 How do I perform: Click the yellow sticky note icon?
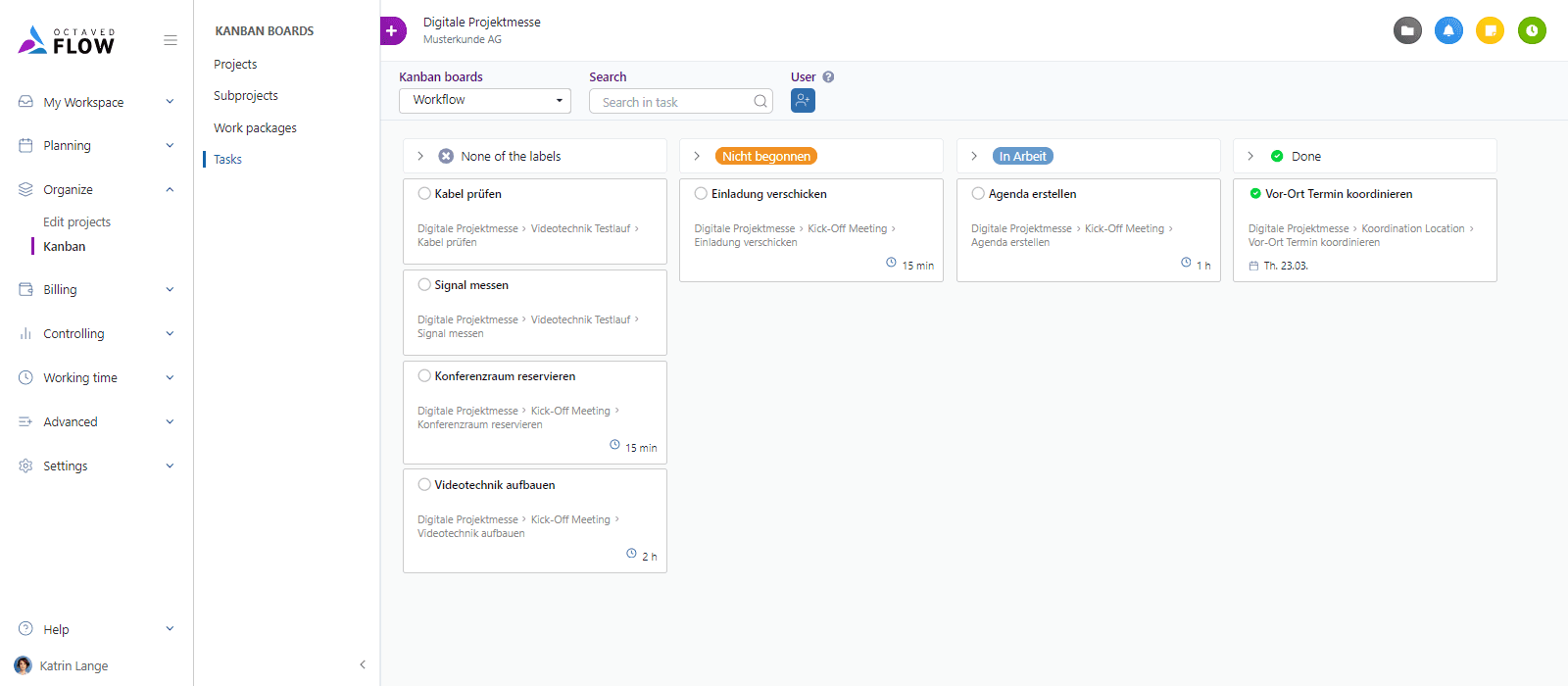pyautogui.click(x=1490, y=30)
